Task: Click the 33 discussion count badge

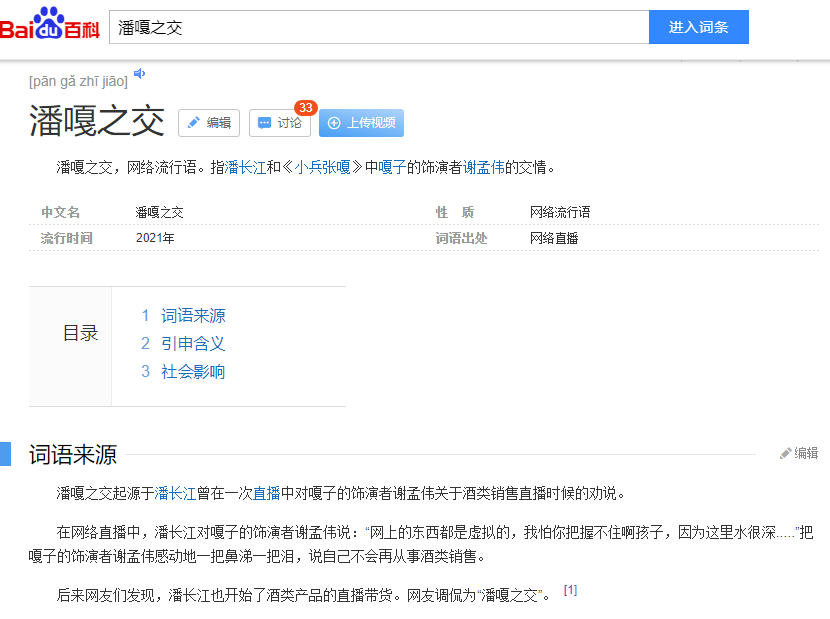Action: tap(305, 107)
